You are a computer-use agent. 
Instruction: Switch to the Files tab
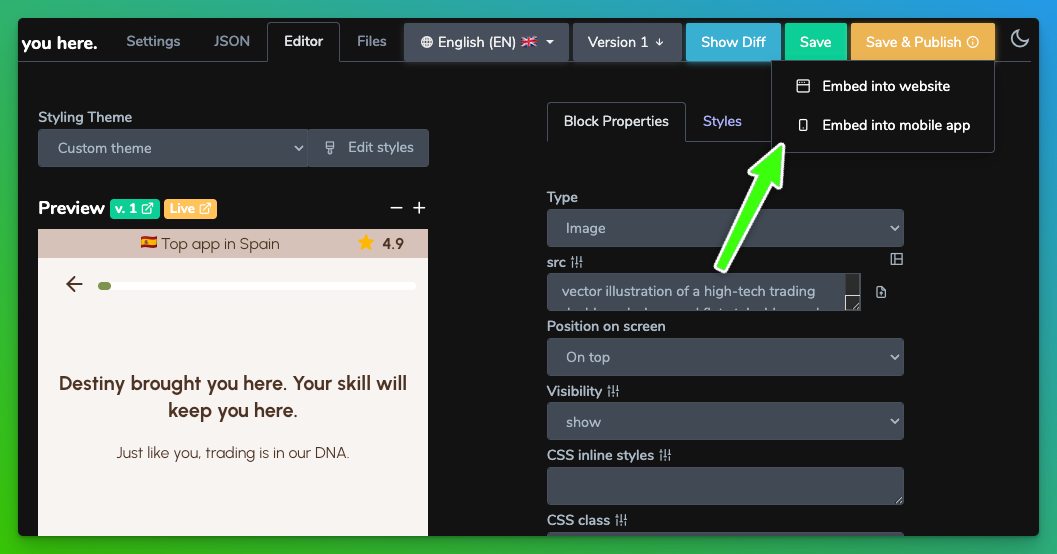[x=371, y=41]
